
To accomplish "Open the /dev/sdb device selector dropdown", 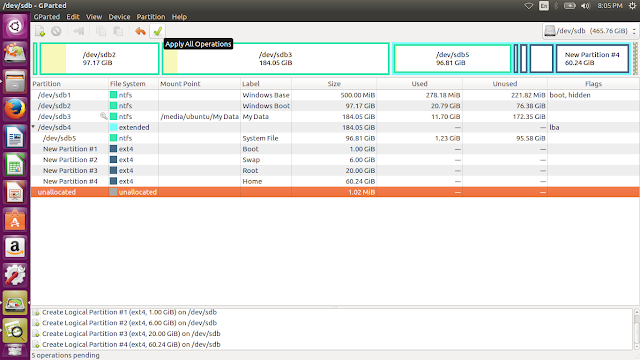I will 590,31.
